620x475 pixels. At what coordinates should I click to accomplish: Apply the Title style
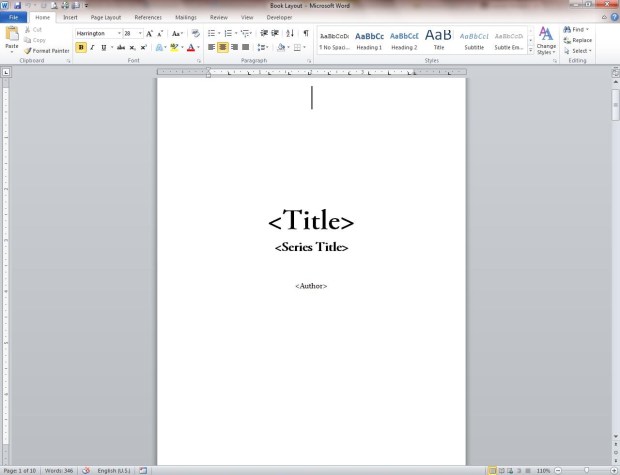439,40
